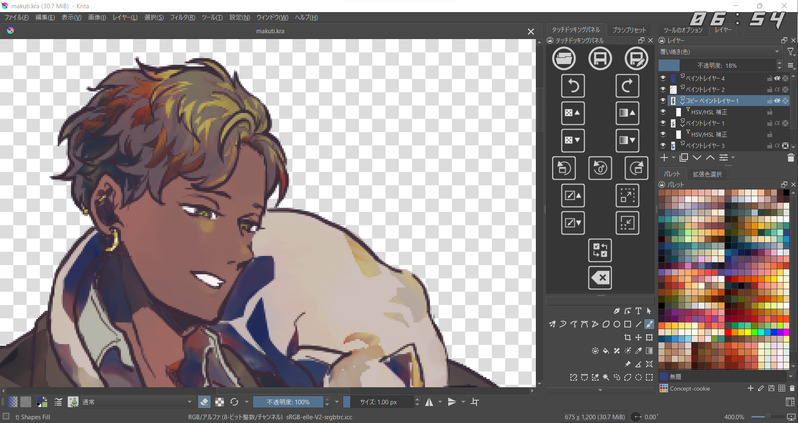Open the レイヤー menu in menu bar
Screen dimensions: 798x423
pyautogui.click(x=125, y=17)
